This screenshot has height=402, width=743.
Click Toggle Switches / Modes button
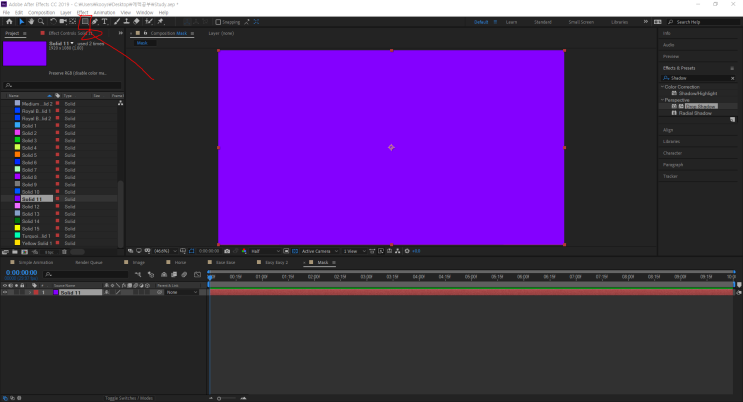click(129, 398)
